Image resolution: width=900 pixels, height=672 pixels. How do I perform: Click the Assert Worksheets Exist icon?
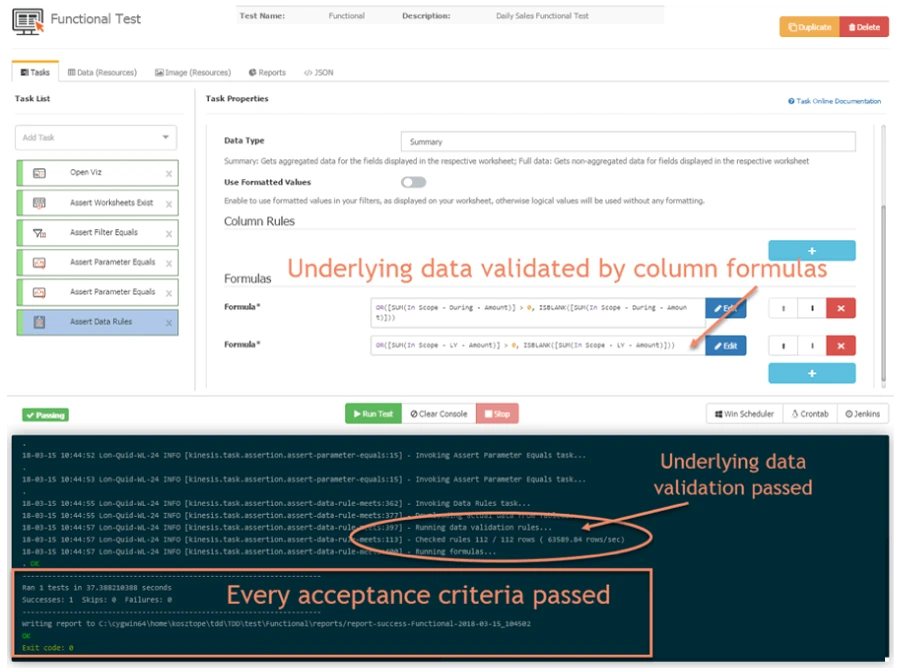pyautogui.click(x=38, y=203)
